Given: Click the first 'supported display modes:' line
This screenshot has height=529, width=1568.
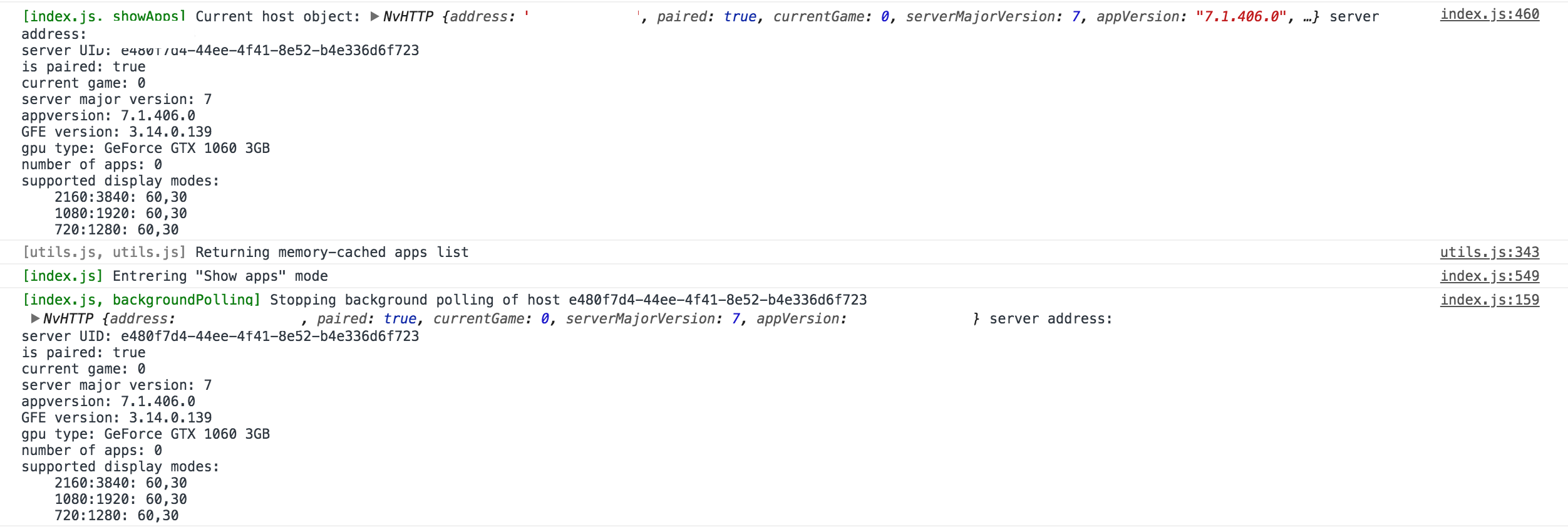Looking at the screenshot, I should click(x=120, y=181).
